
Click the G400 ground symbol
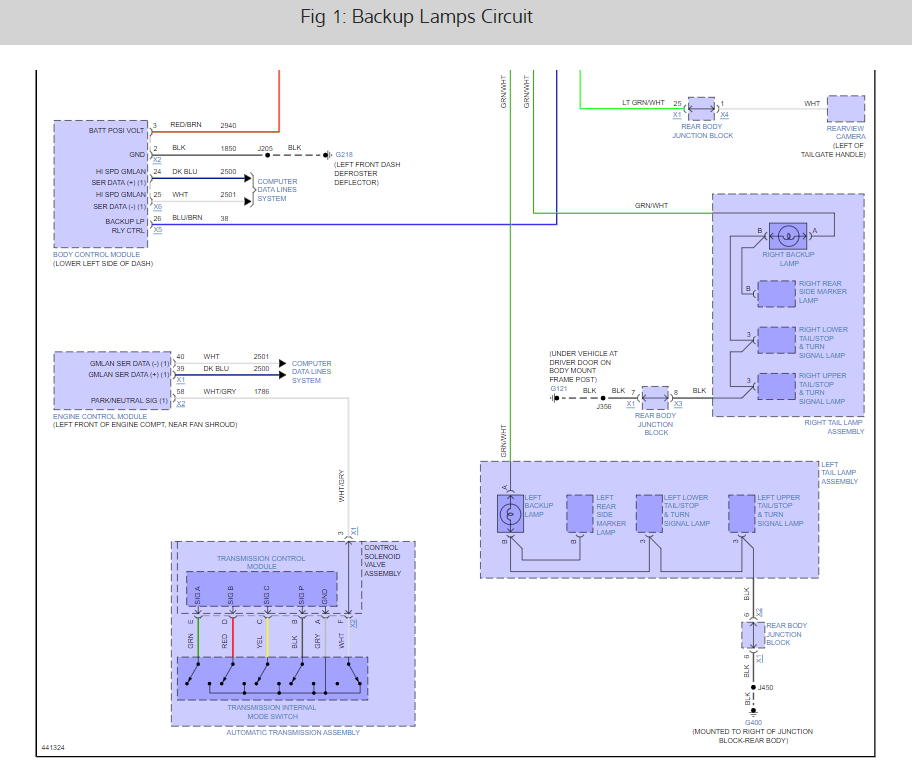click(x=753, y=711)
